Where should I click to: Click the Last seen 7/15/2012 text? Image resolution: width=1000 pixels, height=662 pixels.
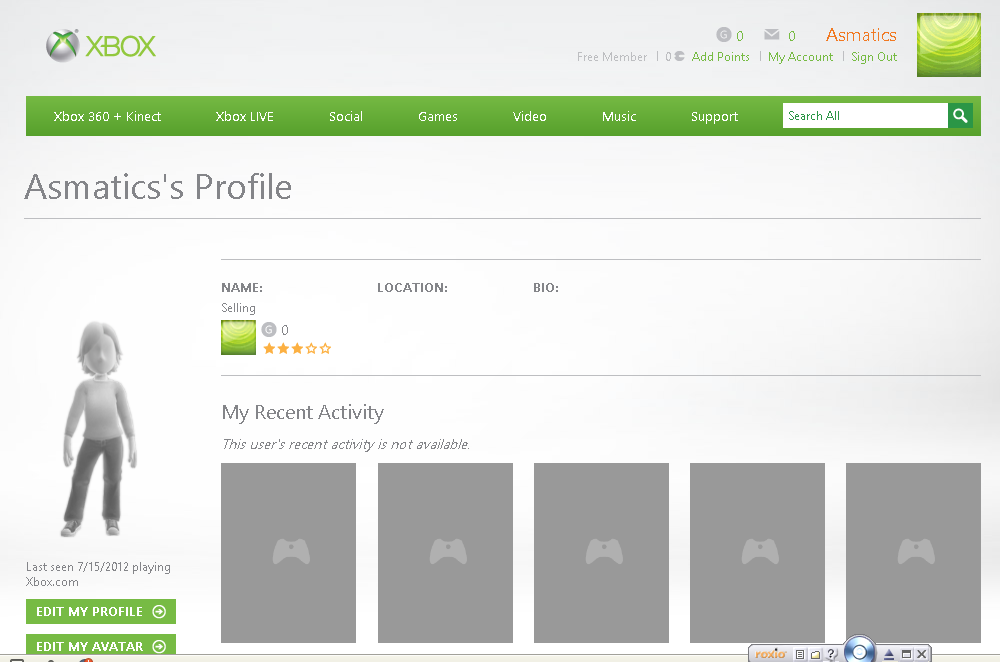click(98, 574)
